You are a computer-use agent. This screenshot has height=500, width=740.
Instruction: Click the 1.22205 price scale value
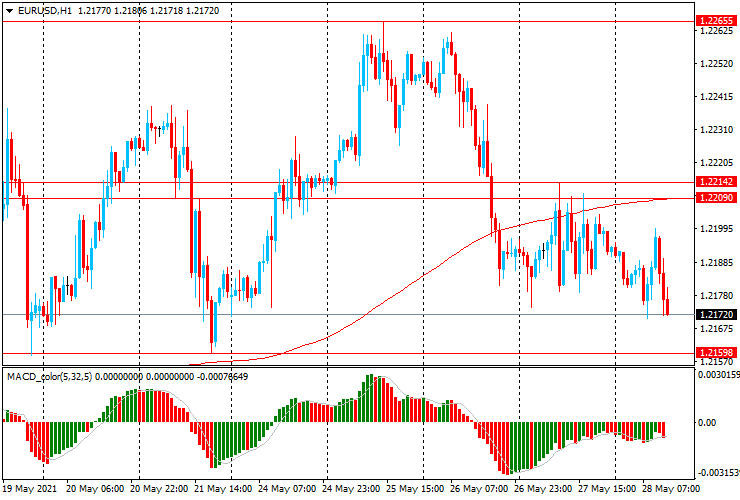[x=717, y=162]
